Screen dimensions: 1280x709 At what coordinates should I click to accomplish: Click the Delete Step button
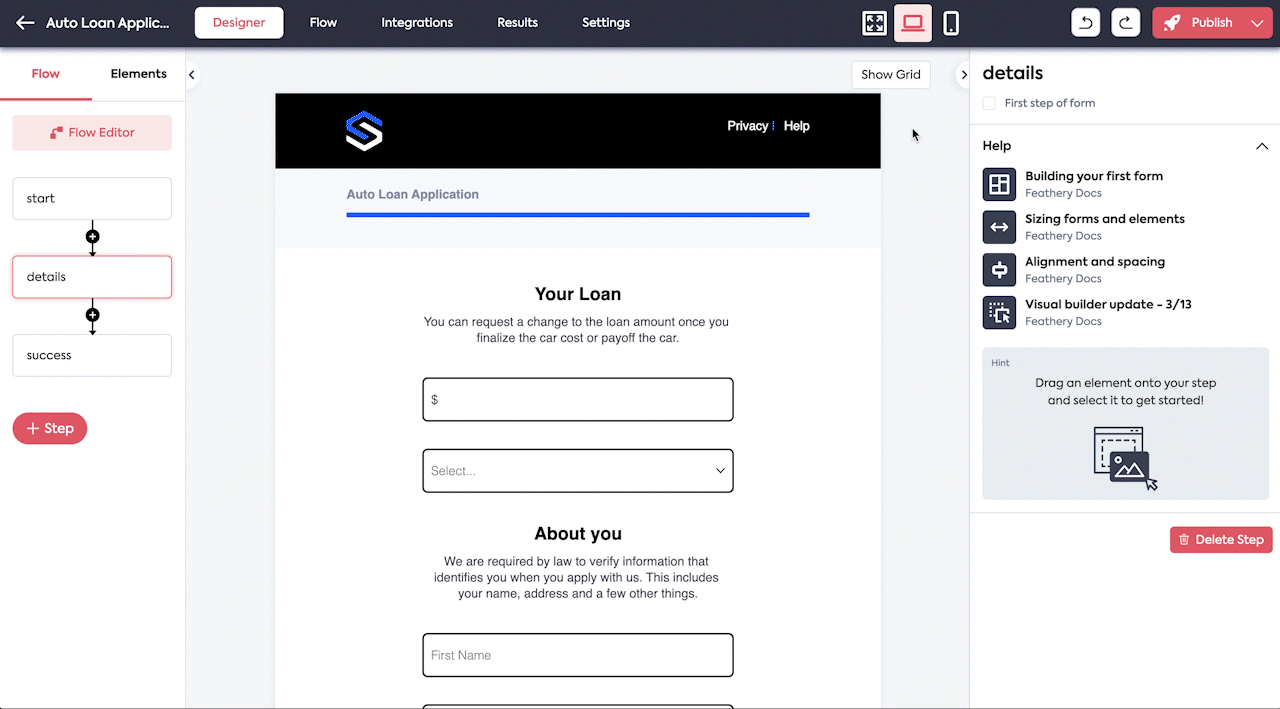click(1220, 539)
